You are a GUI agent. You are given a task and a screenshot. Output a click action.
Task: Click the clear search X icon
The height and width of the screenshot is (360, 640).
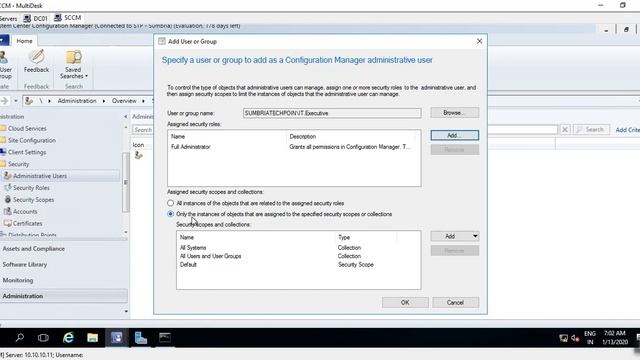(x=564, y=129)
